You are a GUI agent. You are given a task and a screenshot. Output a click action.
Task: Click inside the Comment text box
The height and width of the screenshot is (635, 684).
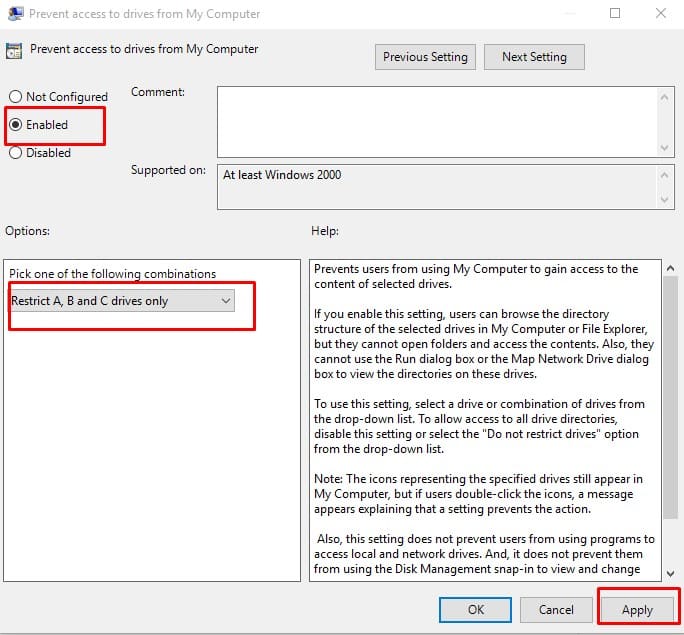[x=438, y=122]
